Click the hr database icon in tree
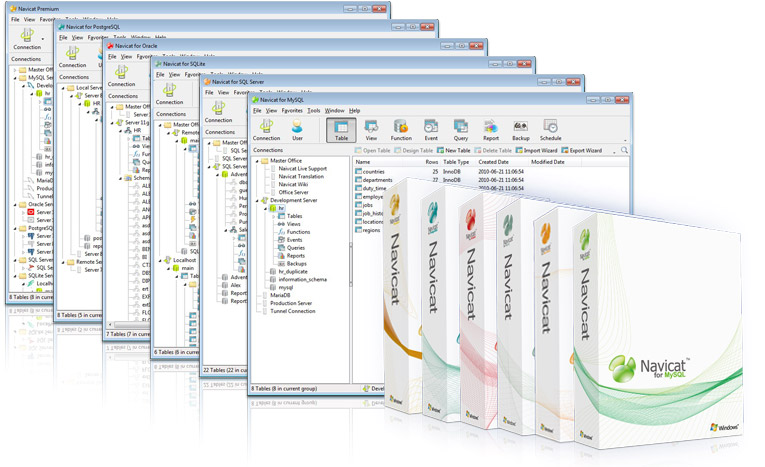Image resolution: width=765 pixels, height=467 pixels. pyautogui.click(x=273, y=208)
